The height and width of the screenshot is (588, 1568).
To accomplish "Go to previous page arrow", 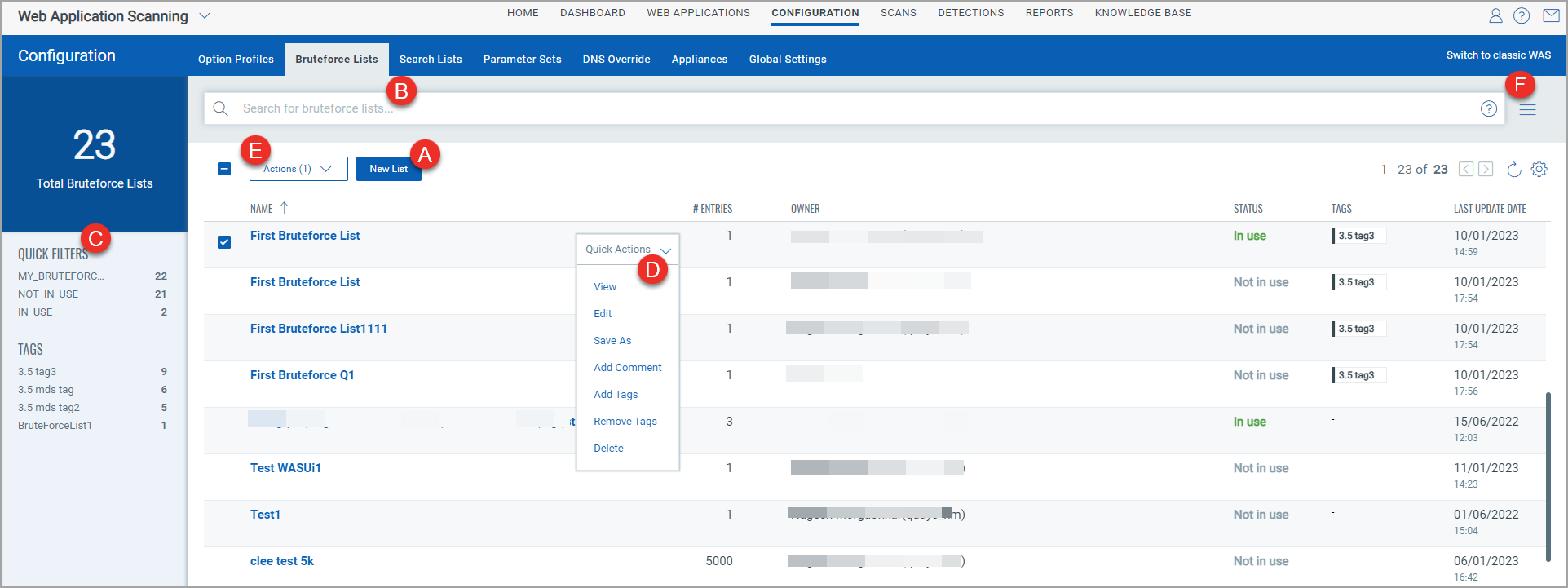I will coord(1466,169).
